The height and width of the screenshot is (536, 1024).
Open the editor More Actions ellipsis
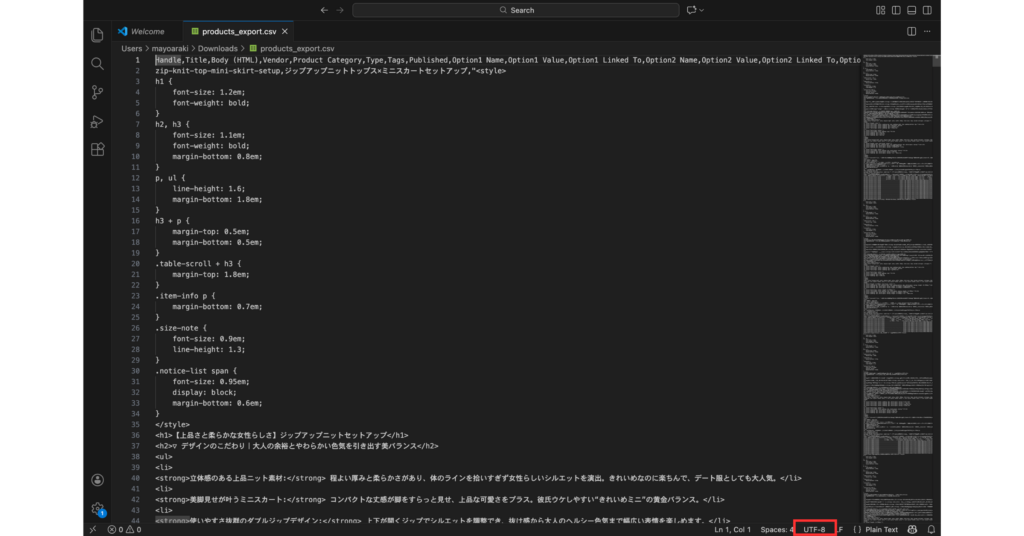click(x=927, y=31)
